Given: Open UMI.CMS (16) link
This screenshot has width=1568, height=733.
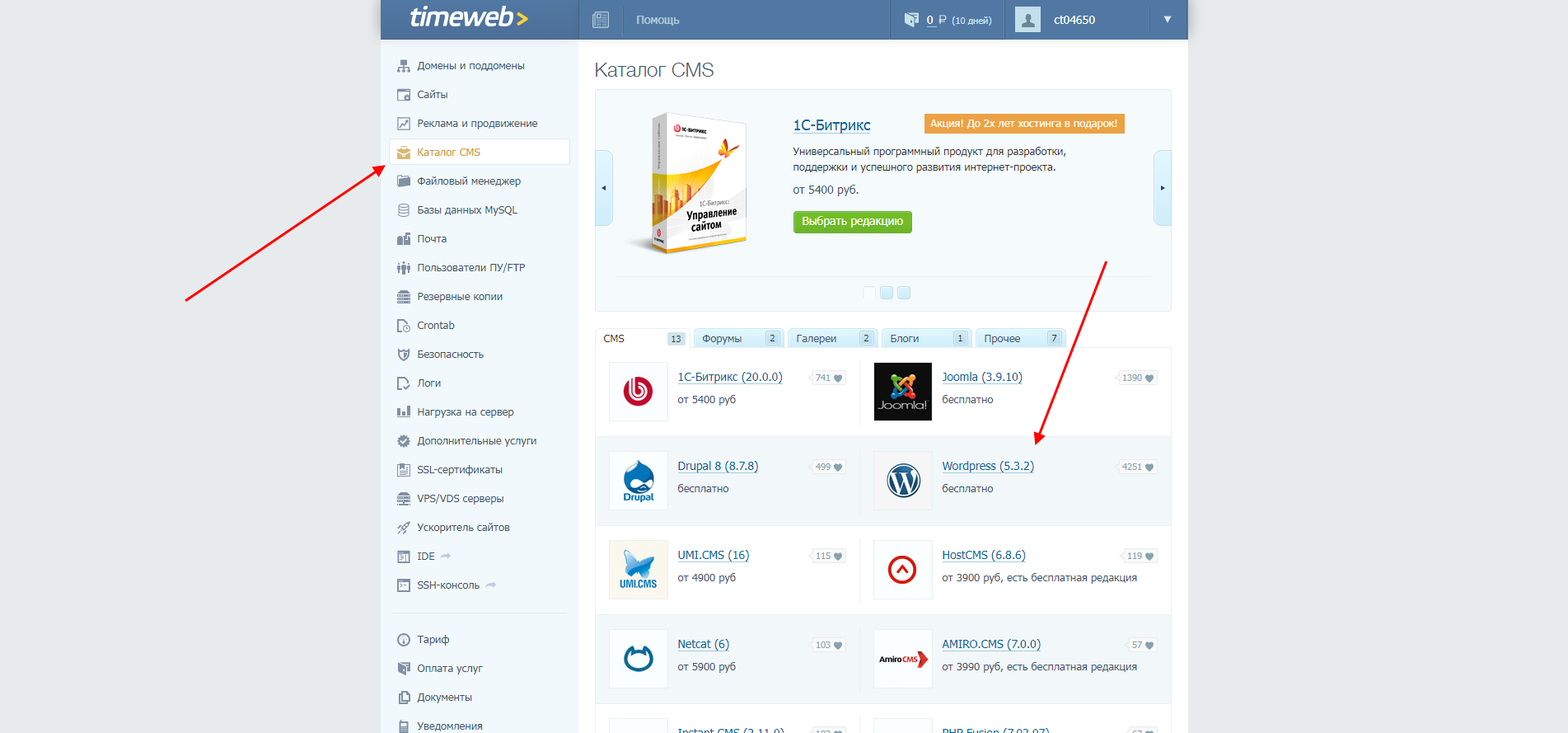Looking at the screenshot, I should (714, 555).
